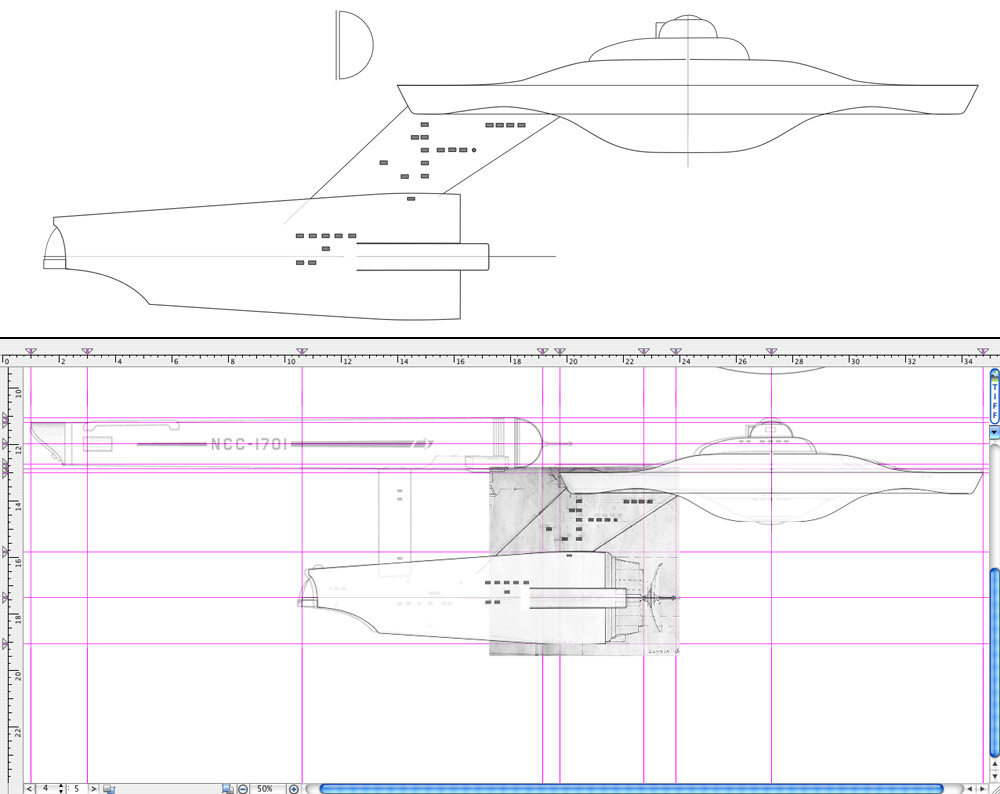
Task: Click the horizontal scrollbar thumb
Action: tap(631, 789)
